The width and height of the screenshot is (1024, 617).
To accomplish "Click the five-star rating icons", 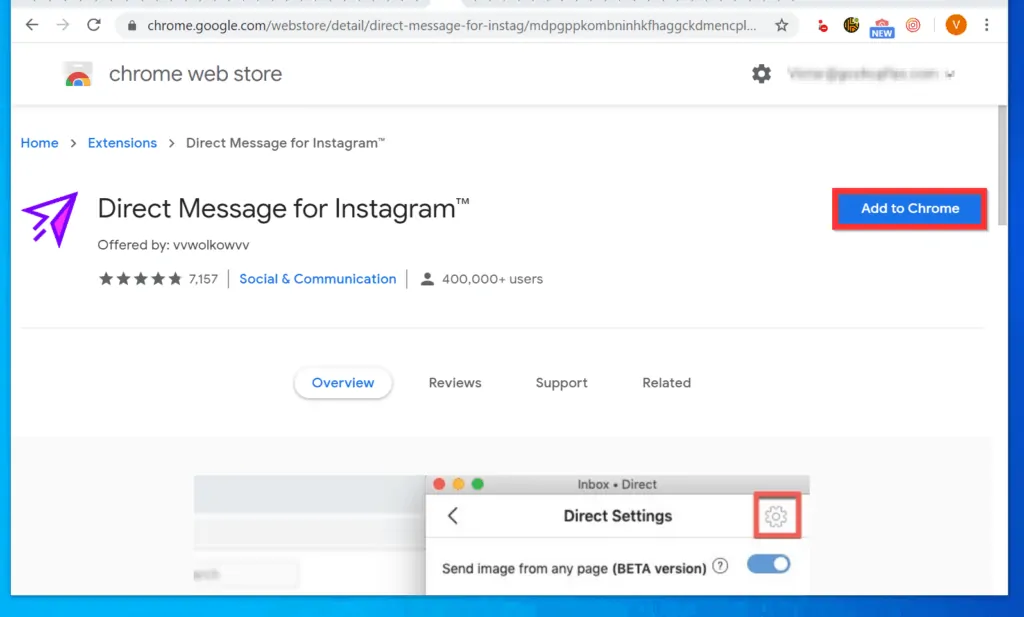I will 140,279.
